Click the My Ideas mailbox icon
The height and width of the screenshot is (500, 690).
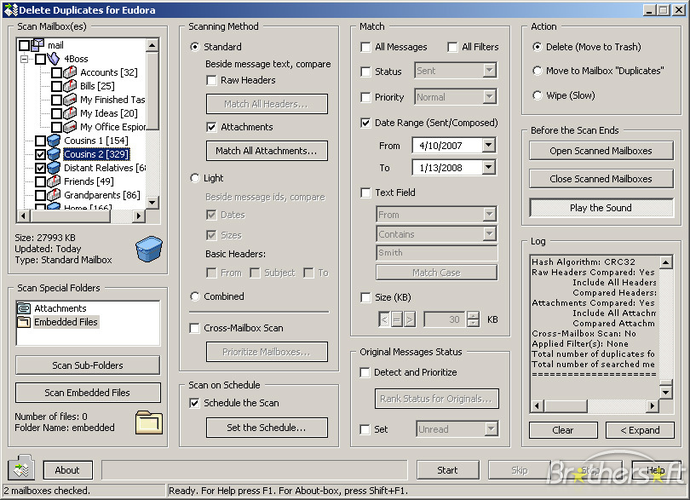(x=70, y=113)
